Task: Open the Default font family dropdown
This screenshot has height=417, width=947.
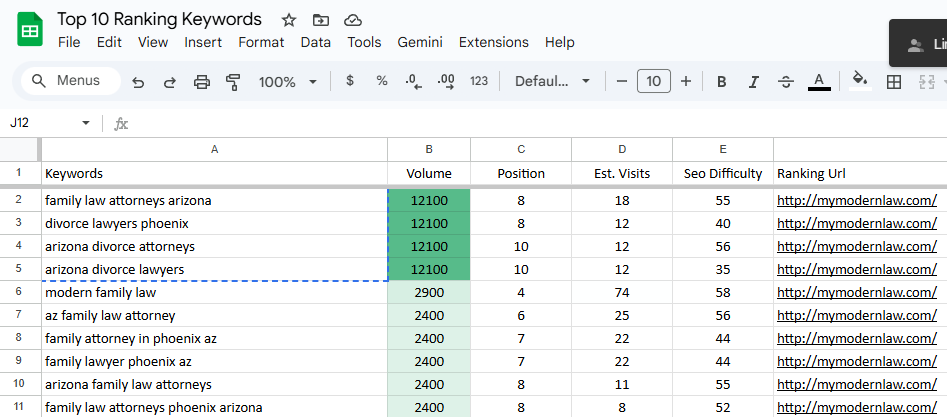Action: (552, 81)
